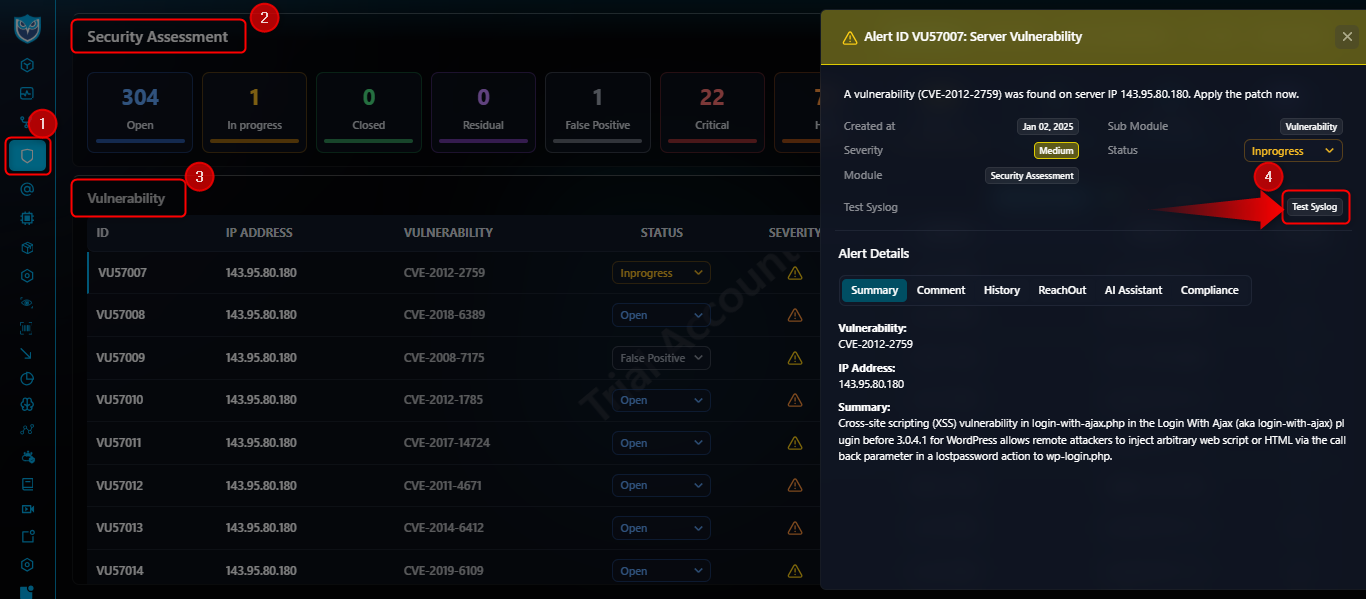The height and width of the screenshot is (599, 1366).
Task: Open the cube icon in the sidebar
Action: point(28,65)
